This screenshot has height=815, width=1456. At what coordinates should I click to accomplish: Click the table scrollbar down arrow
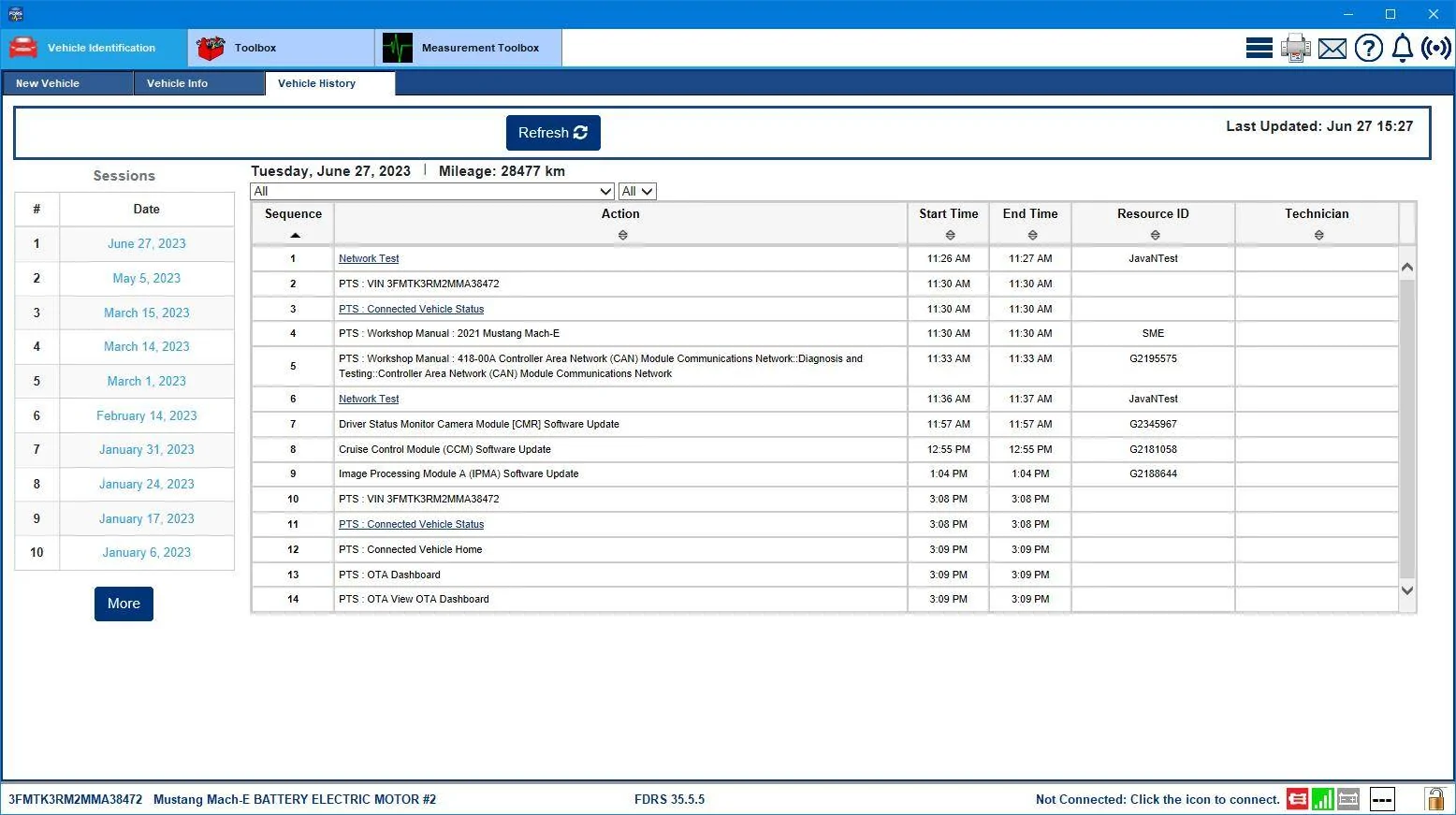[x=1407, y=590]
